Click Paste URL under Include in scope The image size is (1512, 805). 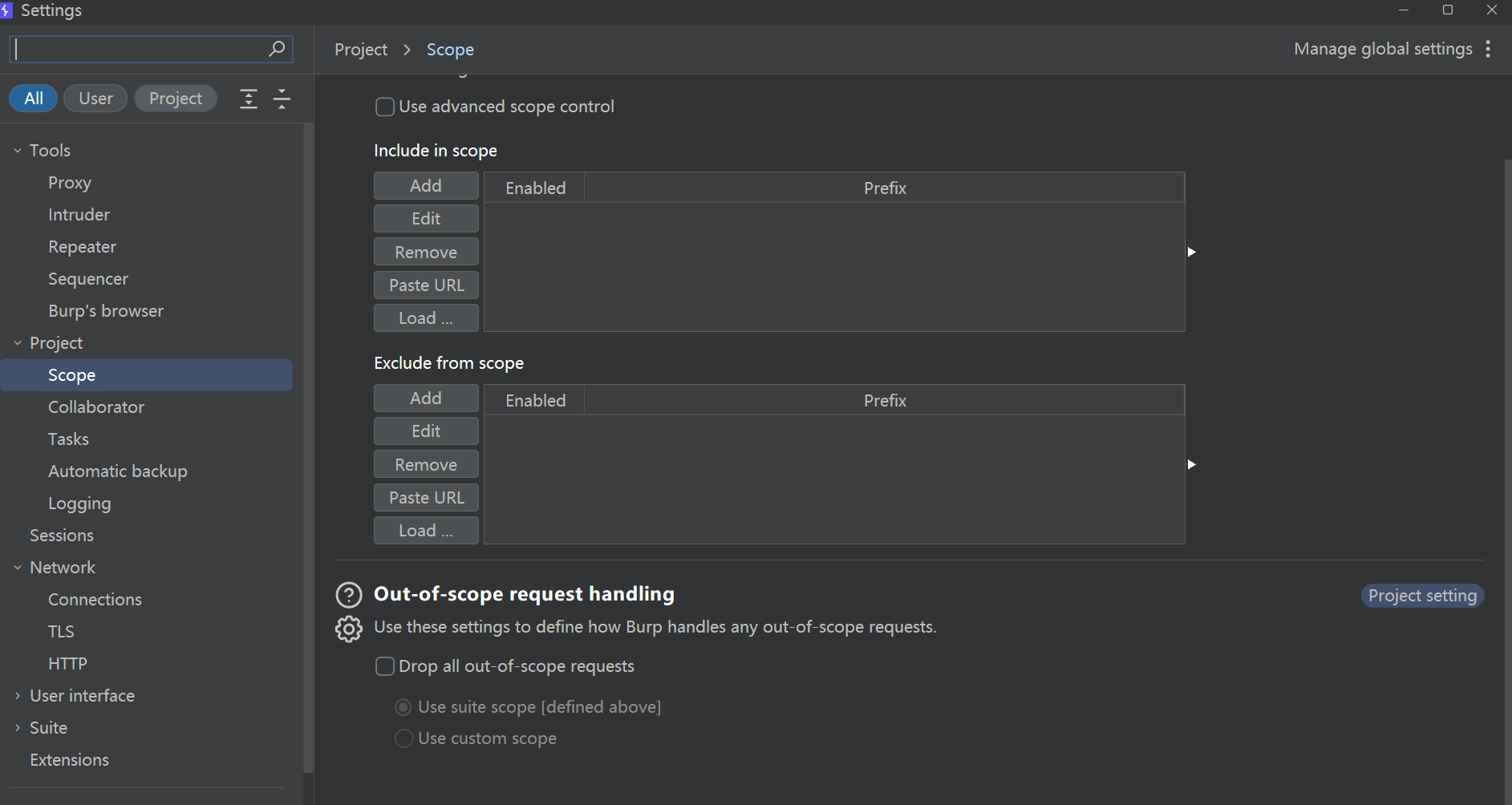tap(426, 285)
